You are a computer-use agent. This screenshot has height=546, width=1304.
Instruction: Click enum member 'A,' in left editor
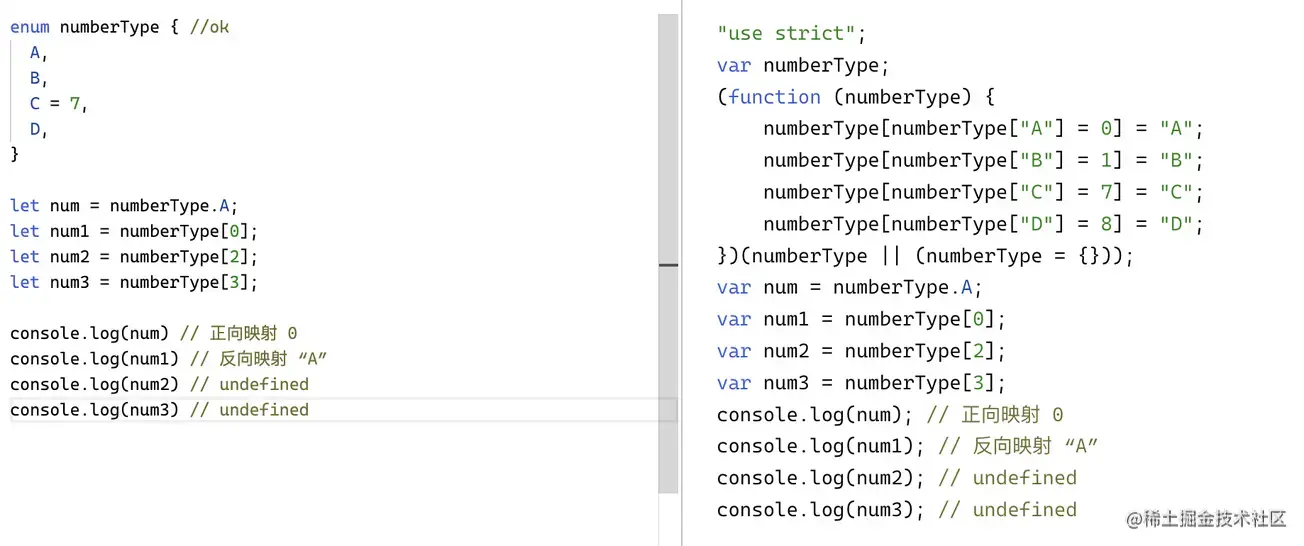[39, 53]
